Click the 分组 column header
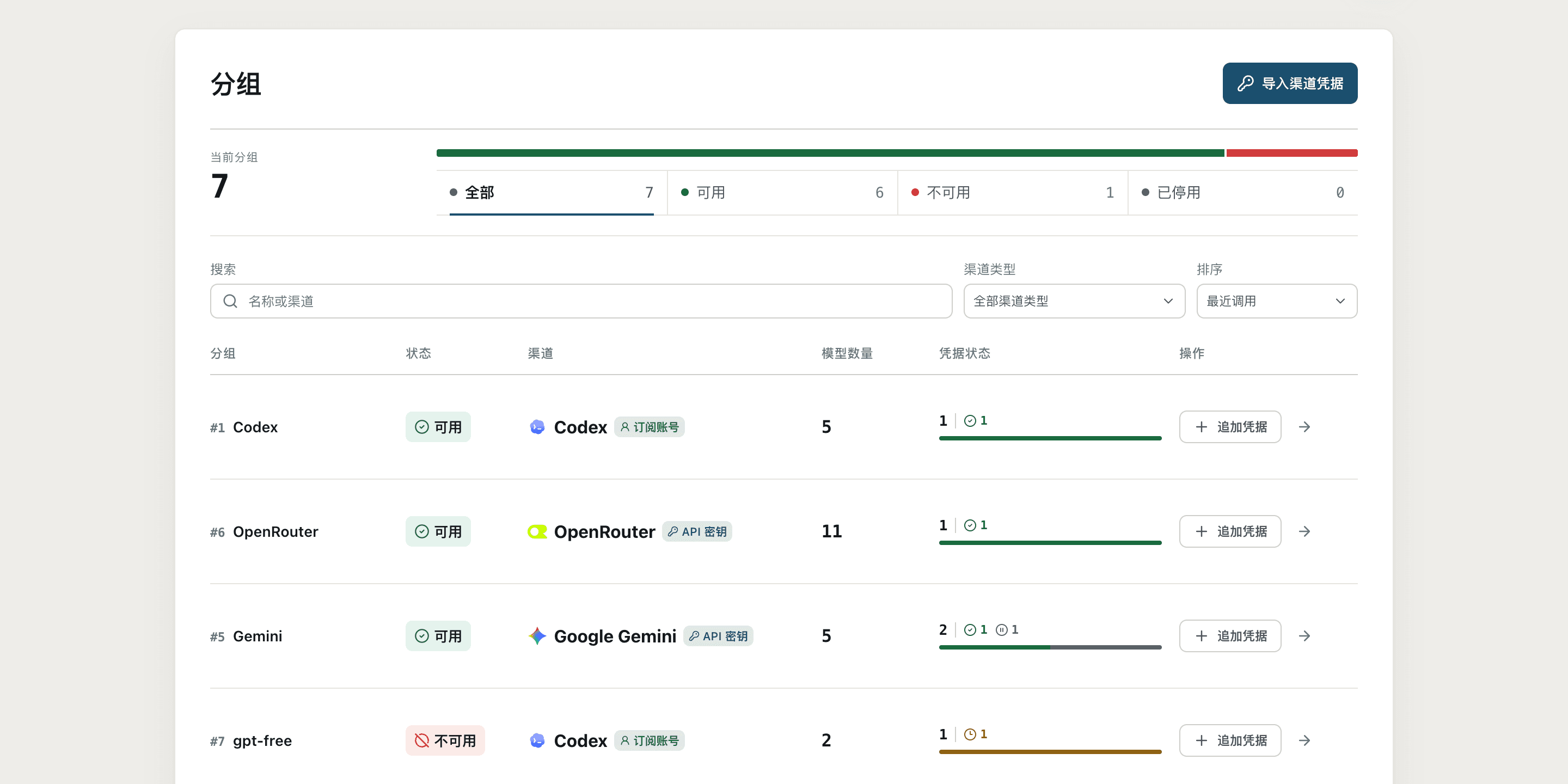This screenshot has width=1568, height=784. pos(223,354)
